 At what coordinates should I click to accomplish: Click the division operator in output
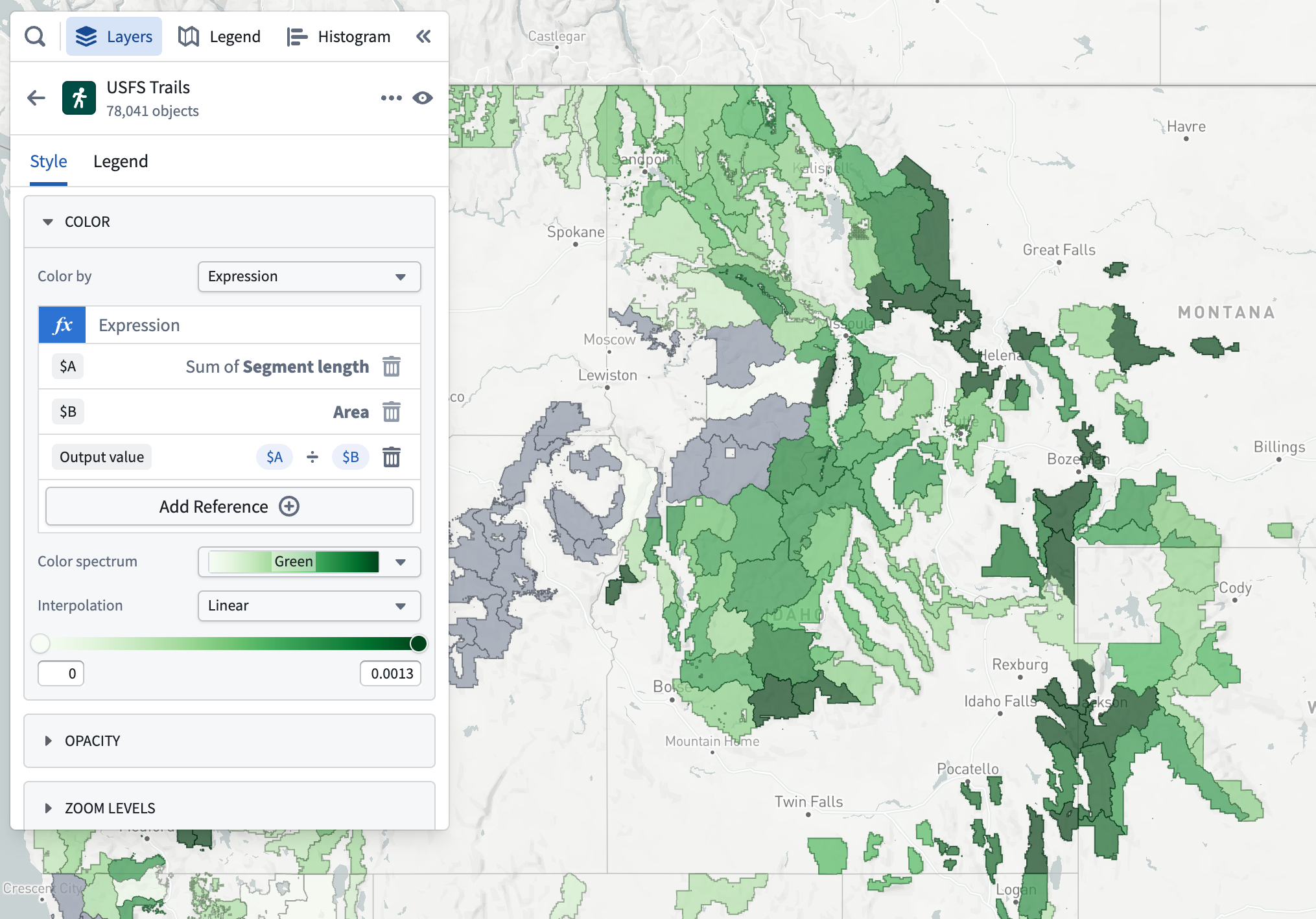point(312,458)
